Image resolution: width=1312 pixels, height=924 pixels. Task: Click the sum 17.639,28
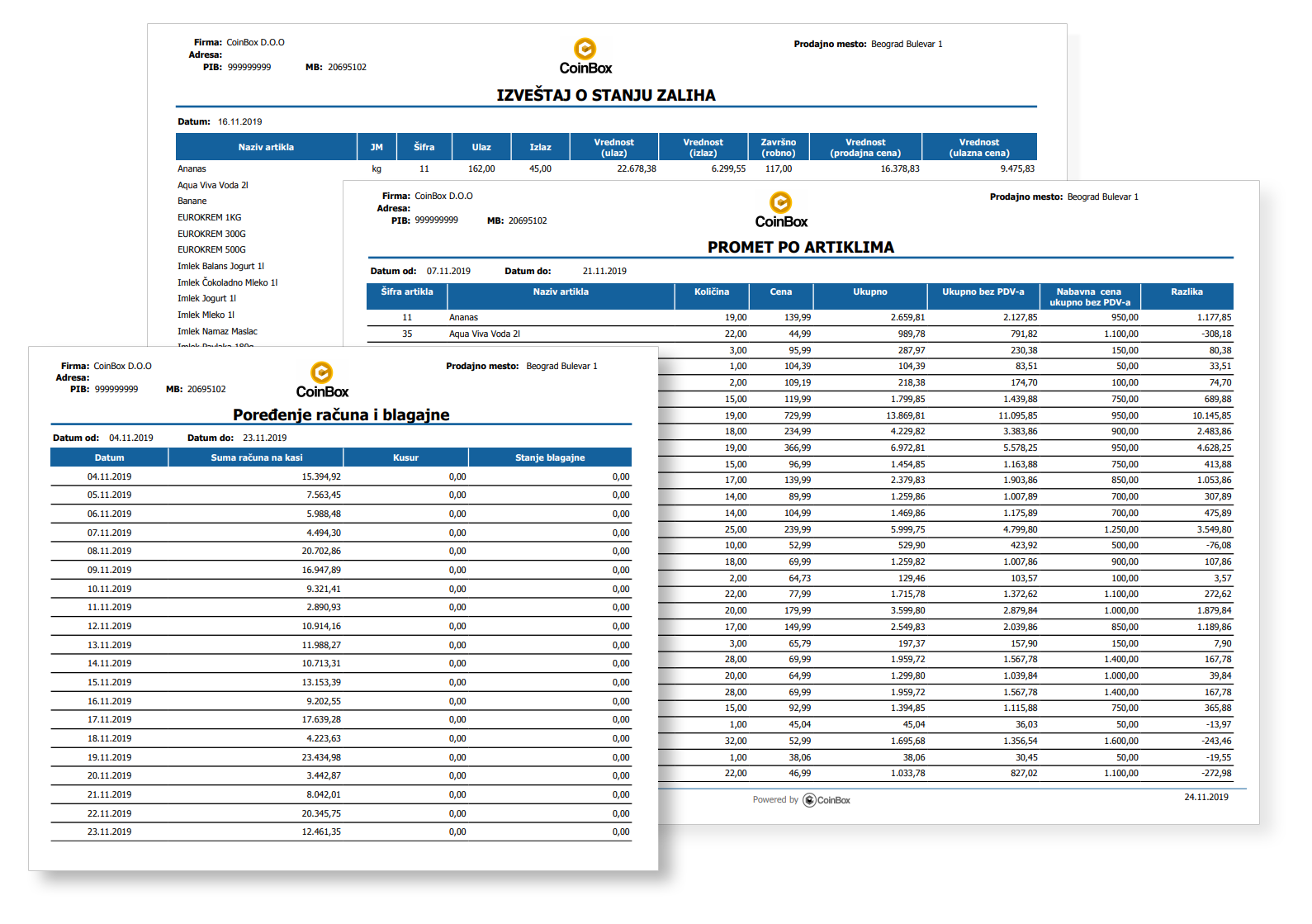[x=321, y=719]
